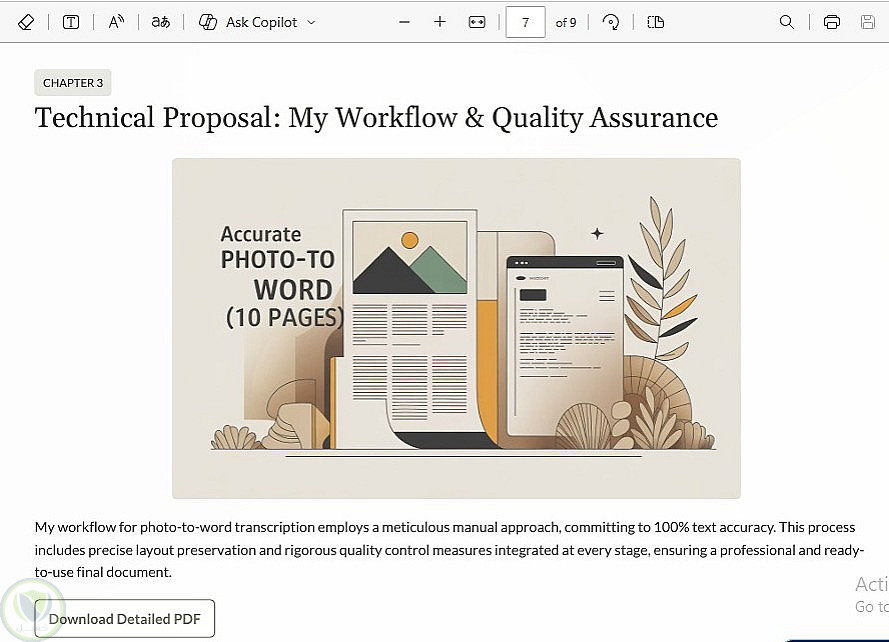Expand the Ask Copilot dropdown arrow

pos(311,23)
